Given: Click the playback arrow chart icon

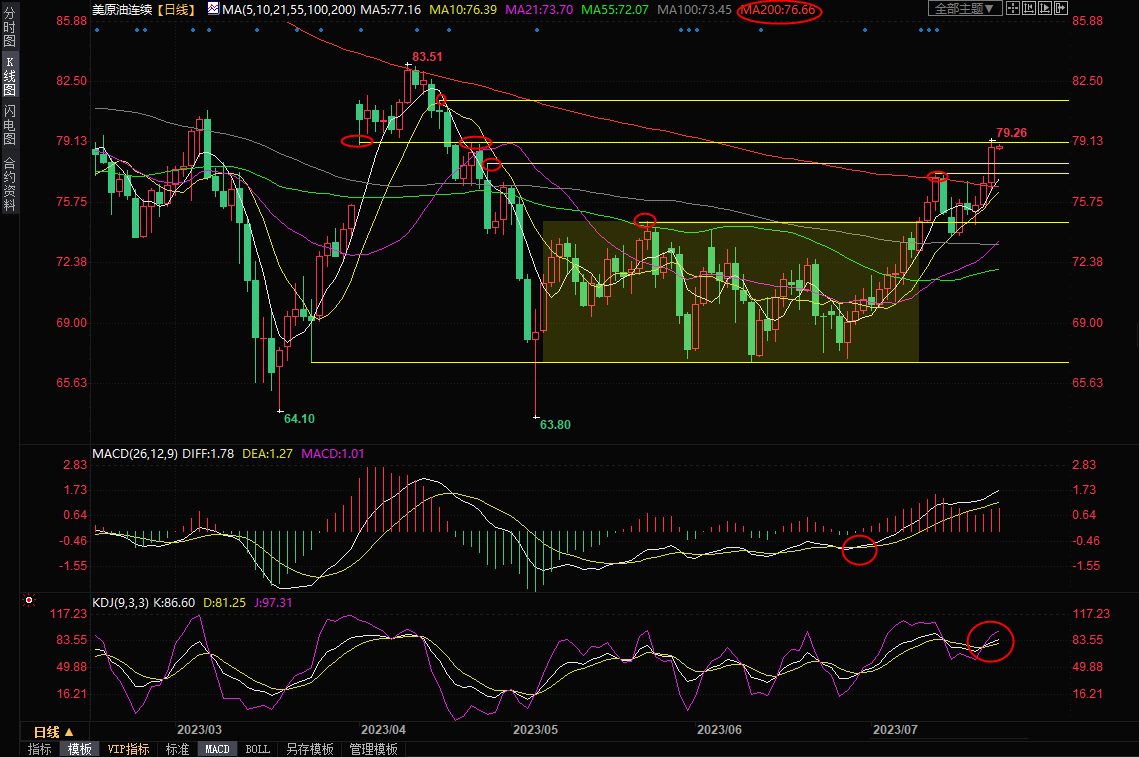Looking at the screenshot, I should [x=1046, y=9].
